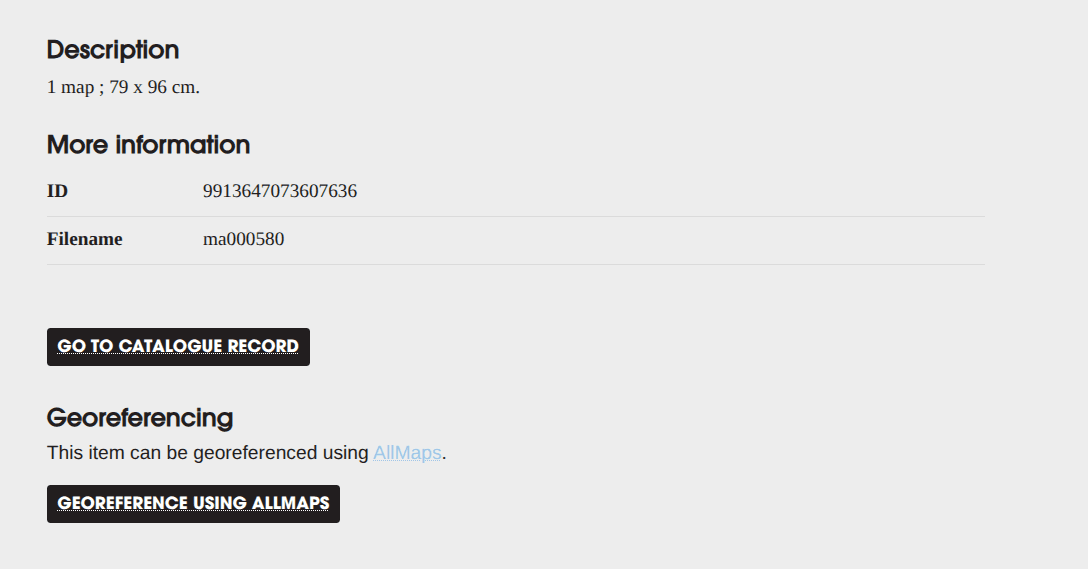Click the Description heading

click(113, 50)
